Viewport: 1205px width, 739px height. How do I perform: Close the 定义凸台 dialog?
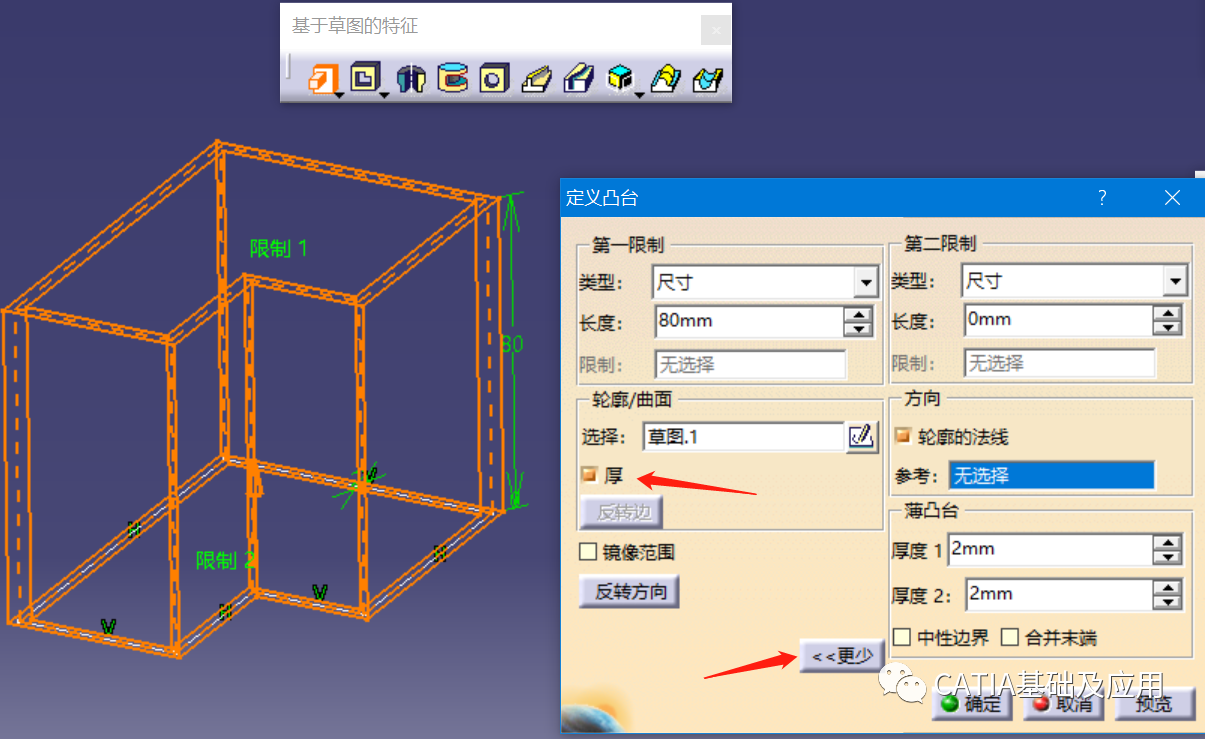(1173, 198)
